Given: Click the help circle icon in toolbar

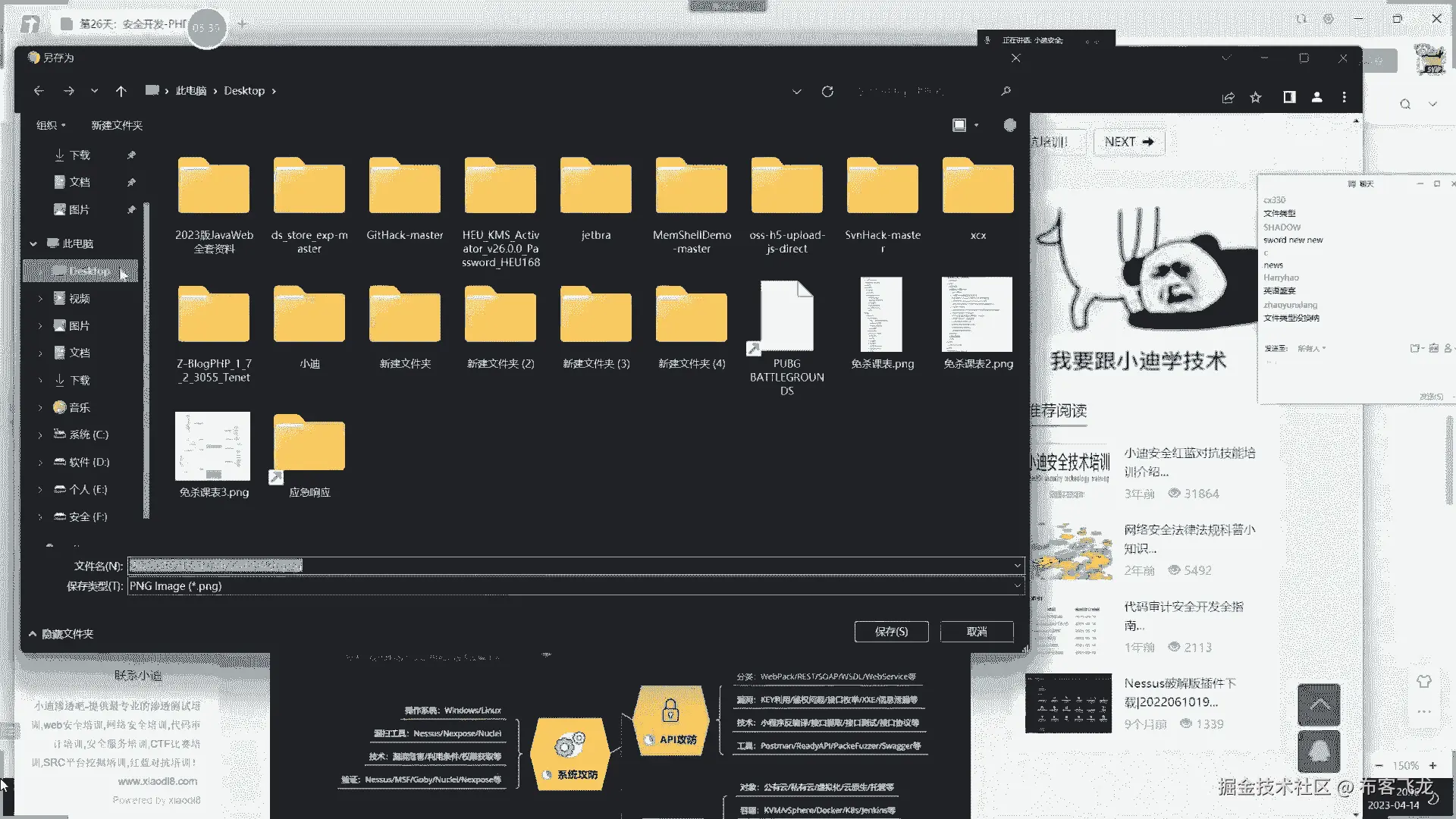Looking at the screenshot, I should click(1009, 125).
